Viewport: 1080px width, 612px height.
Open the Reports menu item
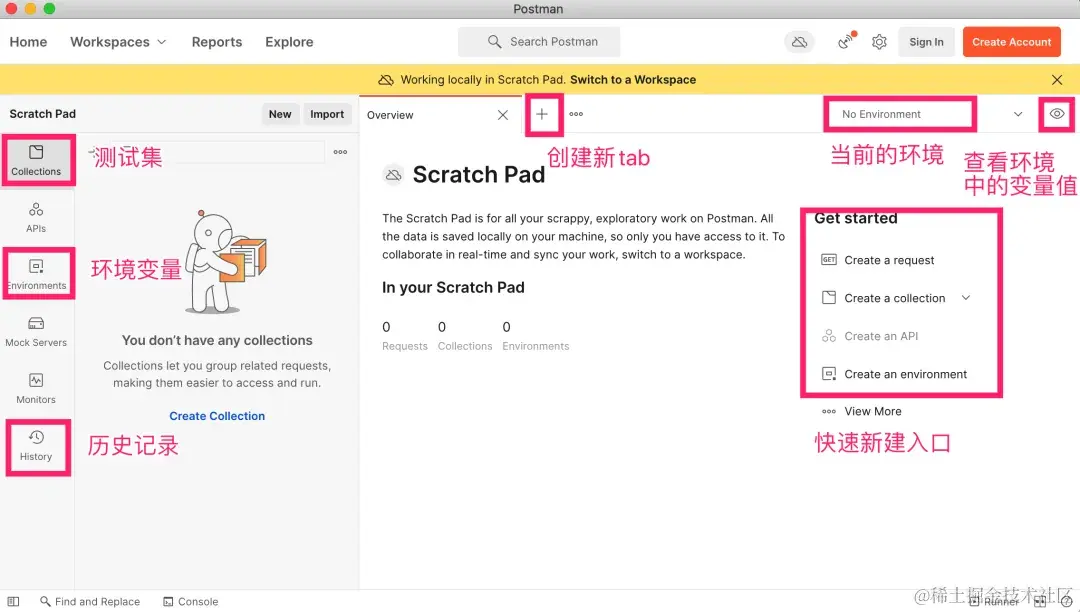(x=217, y=42)
